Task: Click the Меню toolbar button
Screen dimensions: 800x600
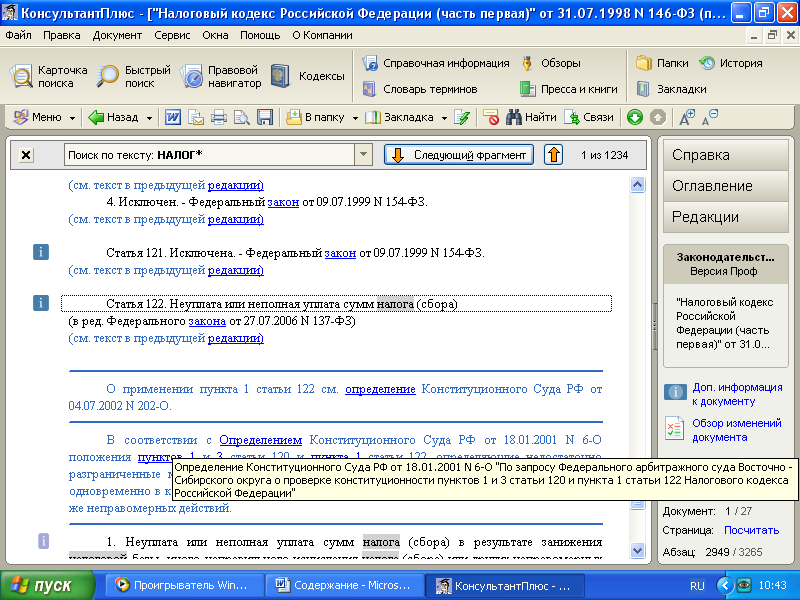Action: [38, 117]
